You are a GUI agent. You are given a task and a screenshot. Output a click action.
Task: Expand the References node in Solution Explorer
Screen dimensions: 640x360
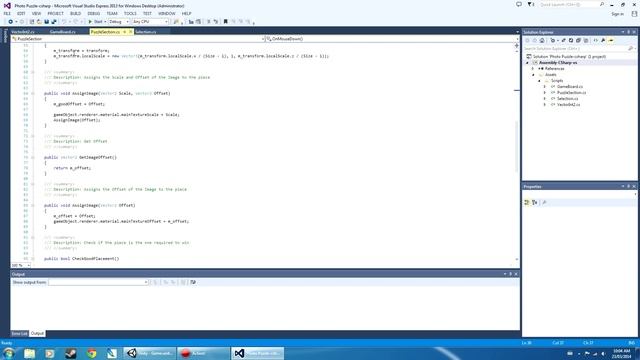point(533,69)
